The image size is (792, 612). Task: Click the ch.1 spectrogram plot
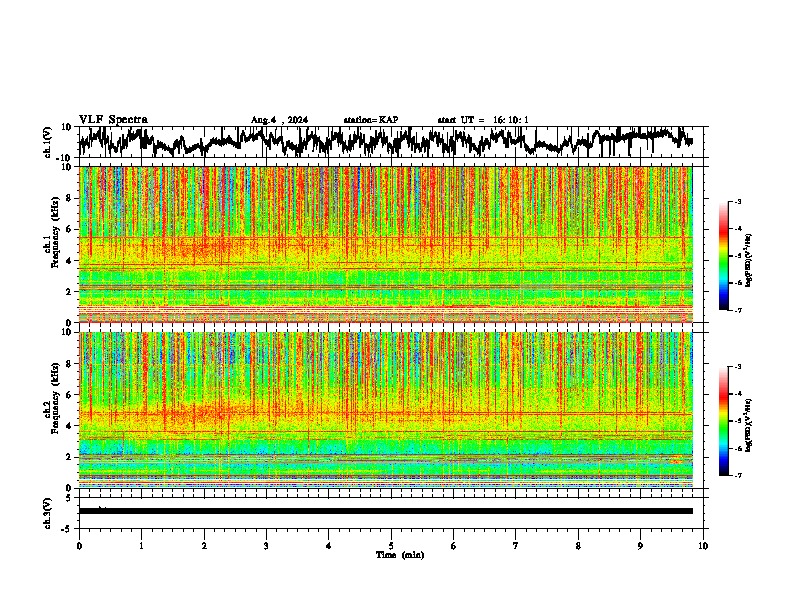coord(386,244)
